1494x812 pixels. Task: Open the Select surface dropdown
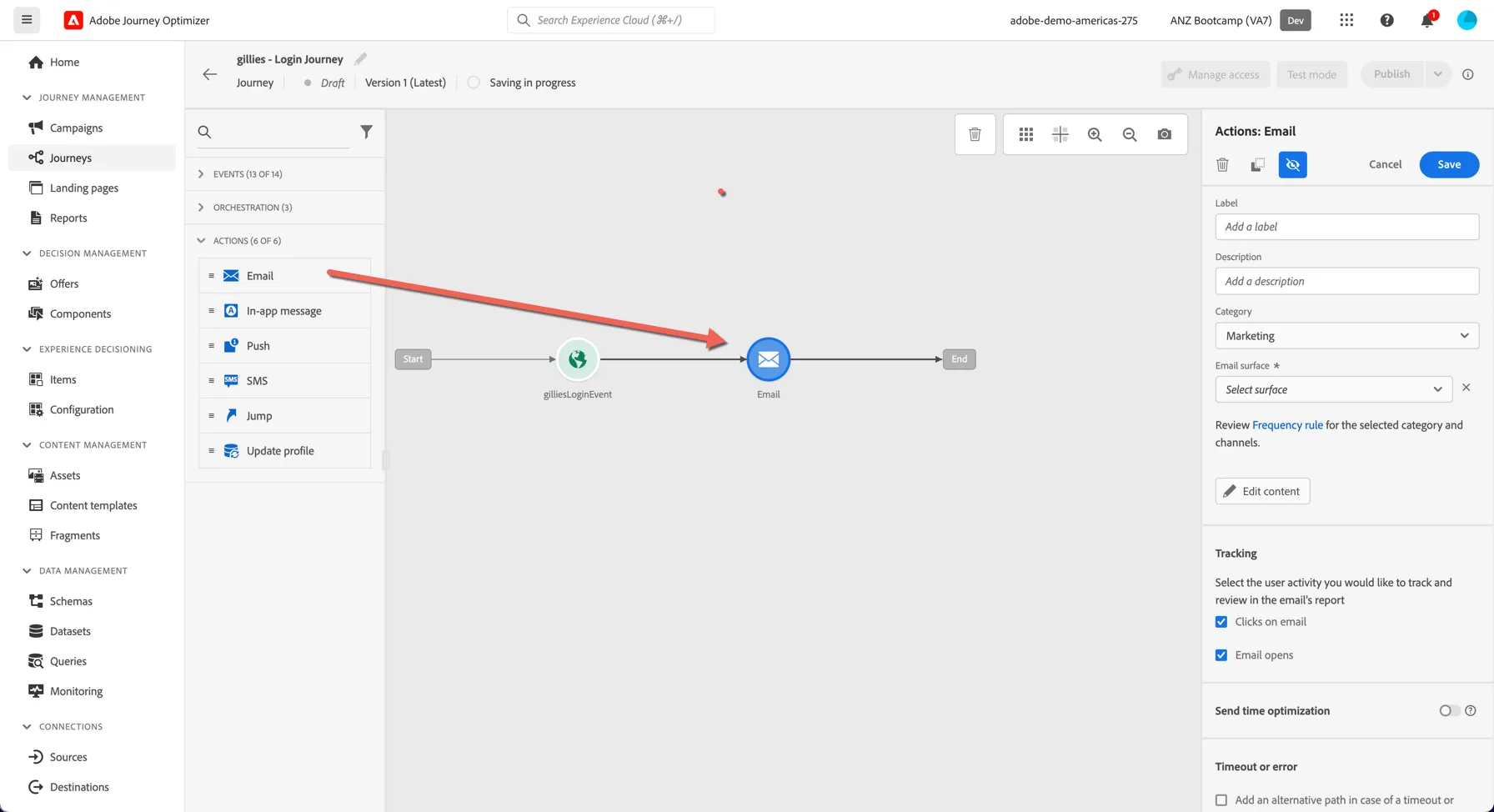1334,389
